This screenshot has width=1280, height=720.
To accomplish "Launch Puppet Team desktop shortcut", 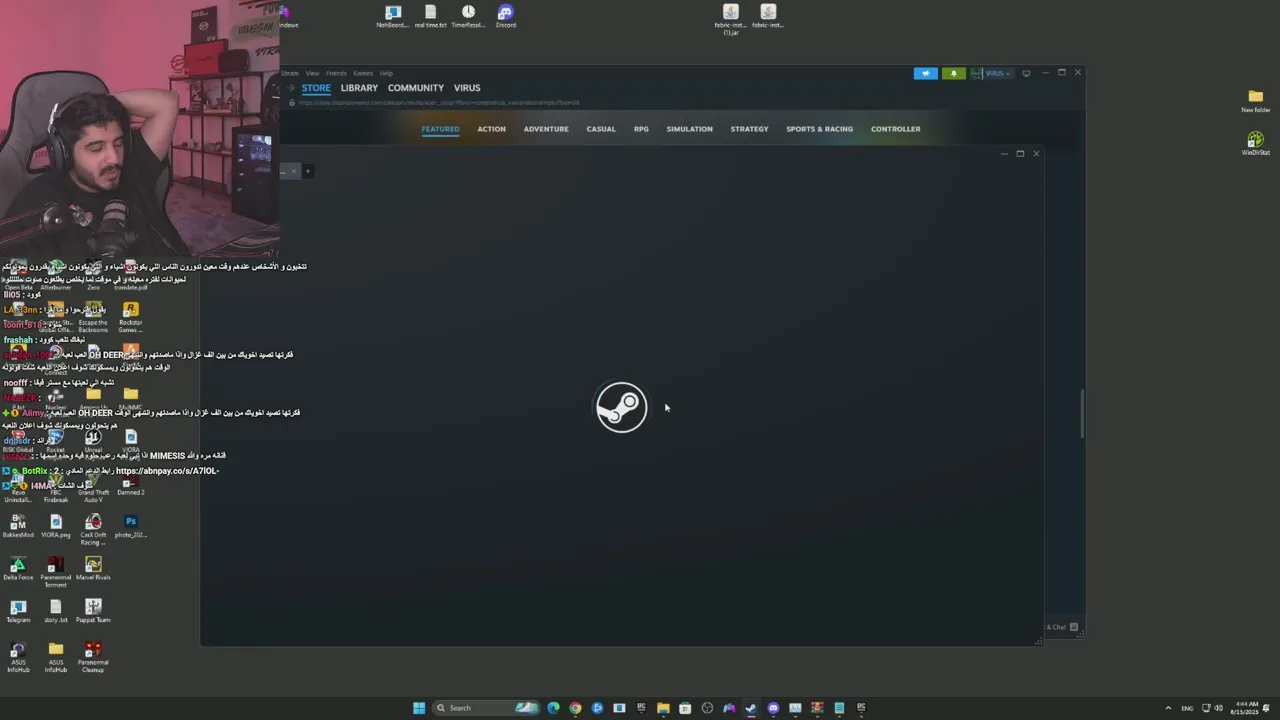I will (93, 611).
